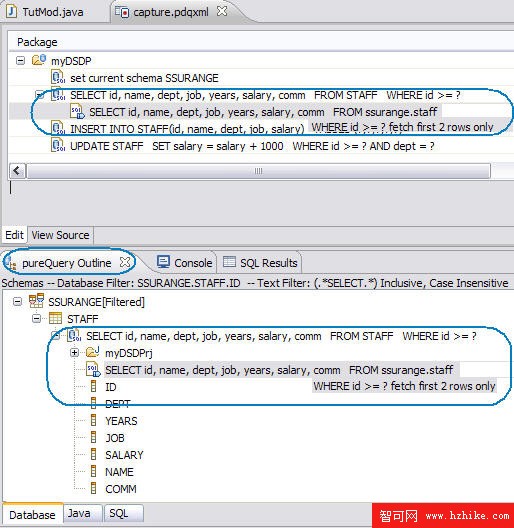Click the pureQuery Outline view icon
Viewport: 514px width, 528px height.
[11, 263]
